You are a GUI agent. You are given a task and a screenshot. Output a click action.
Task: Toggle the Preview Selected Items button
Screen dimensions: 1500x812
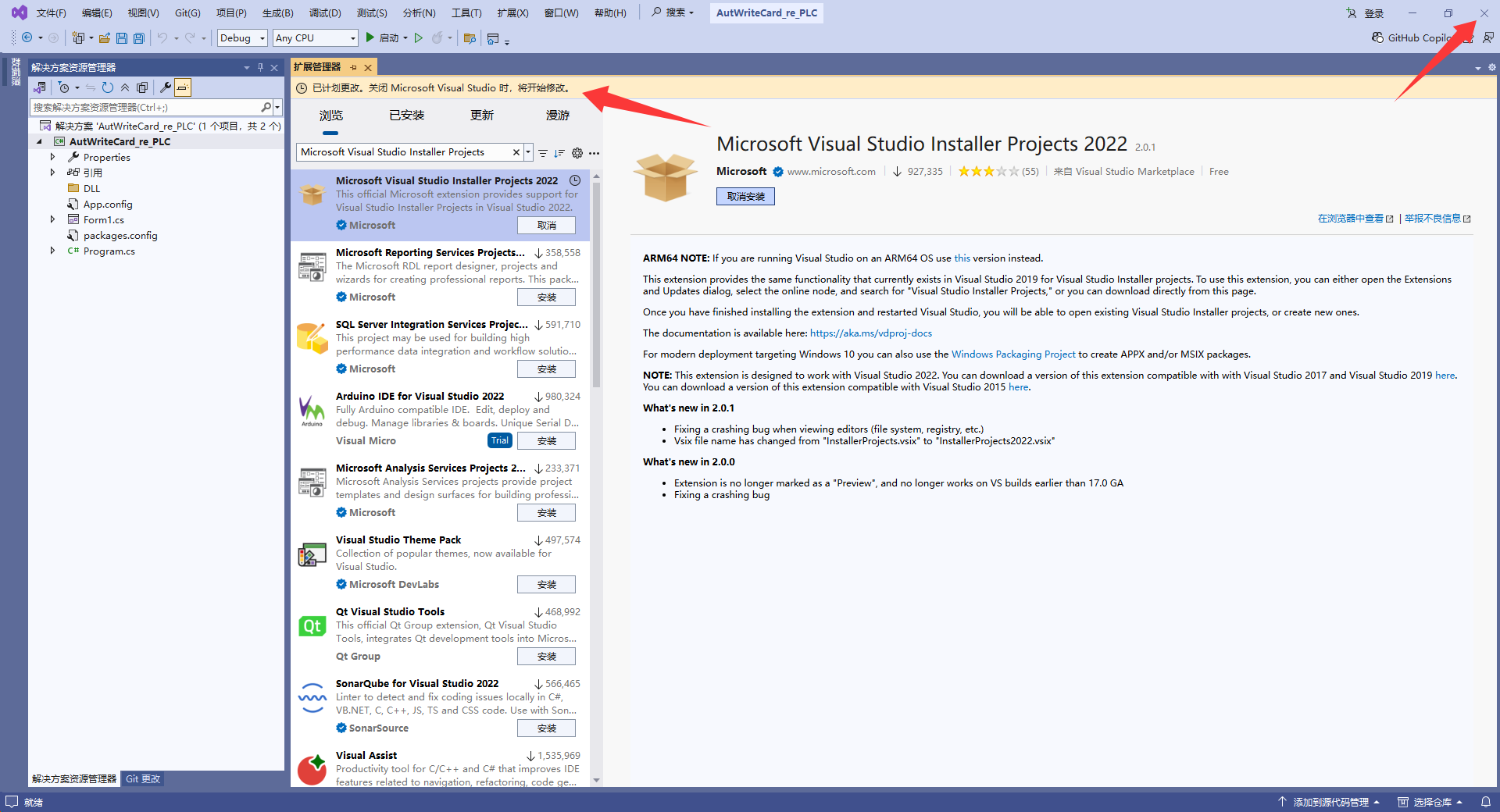(183, 87)
